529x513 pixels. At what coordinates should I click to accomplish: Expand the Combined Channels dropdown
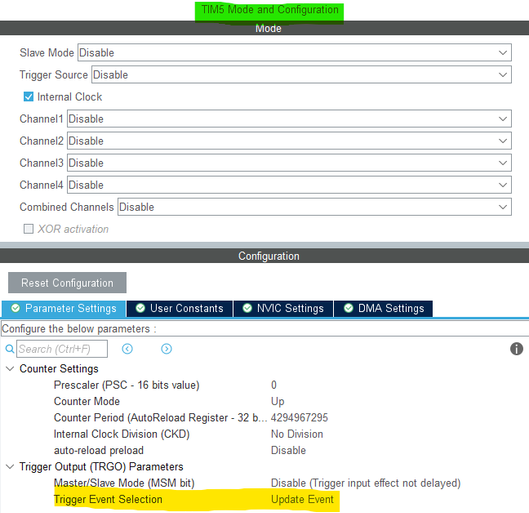(x=314, y=207)
